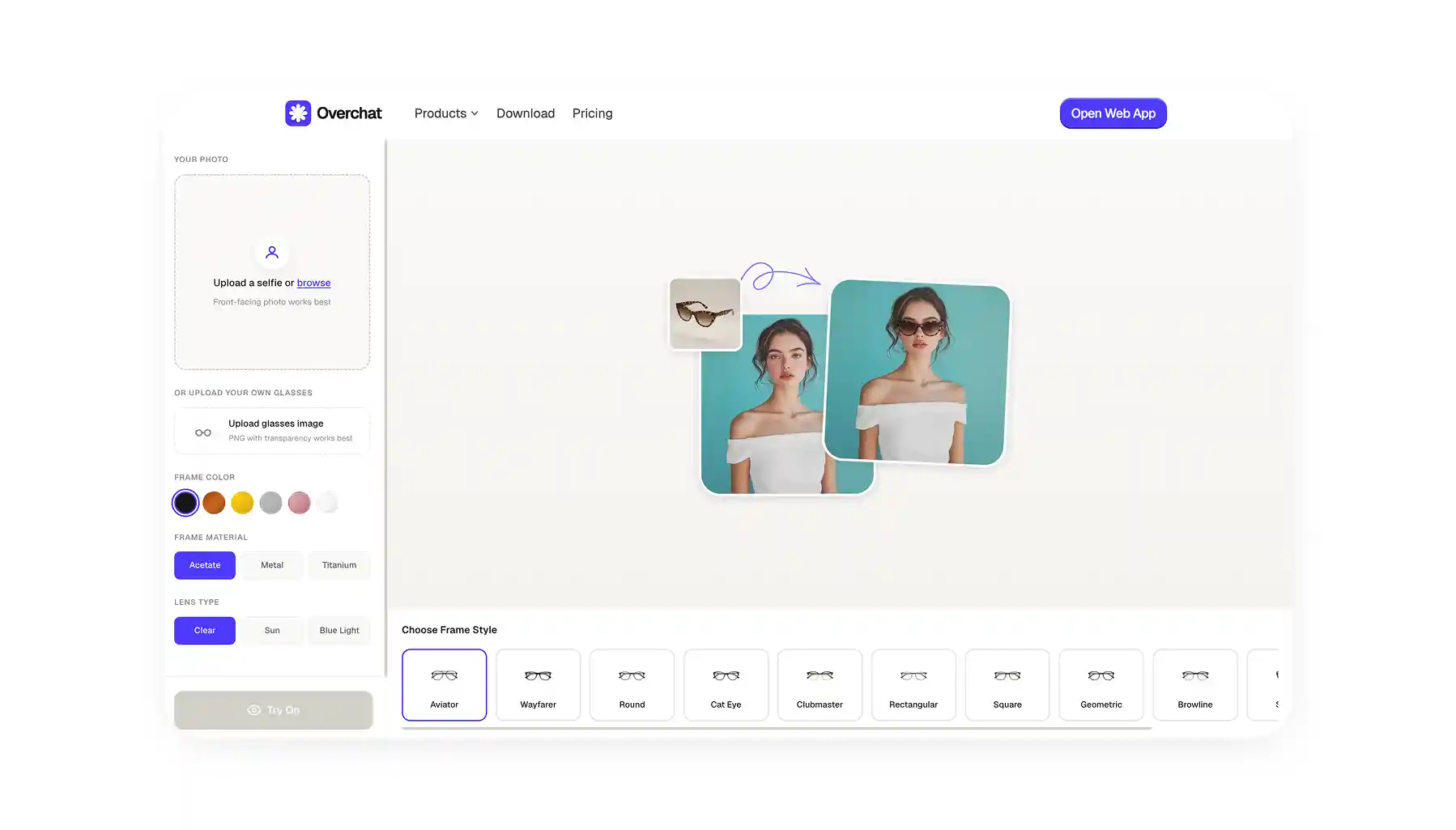Select the Browline frame style

click(x=1194, y=684)
